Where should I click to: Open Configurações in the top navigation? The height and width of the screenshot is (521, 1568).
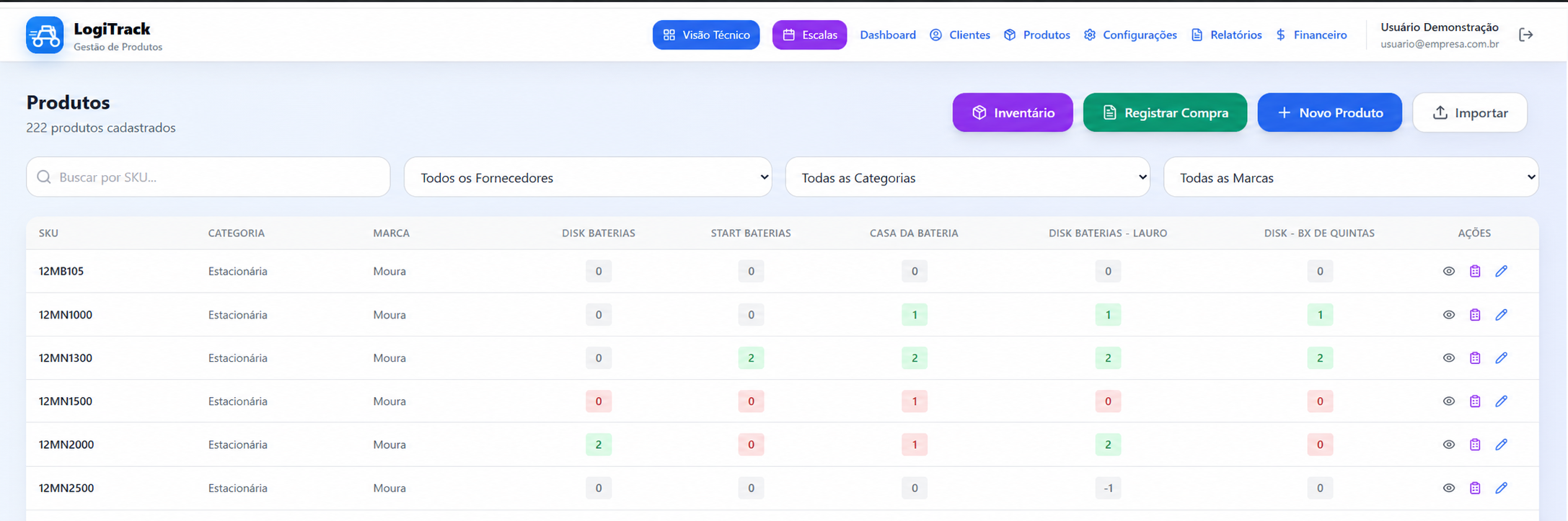pos(1130,35)
